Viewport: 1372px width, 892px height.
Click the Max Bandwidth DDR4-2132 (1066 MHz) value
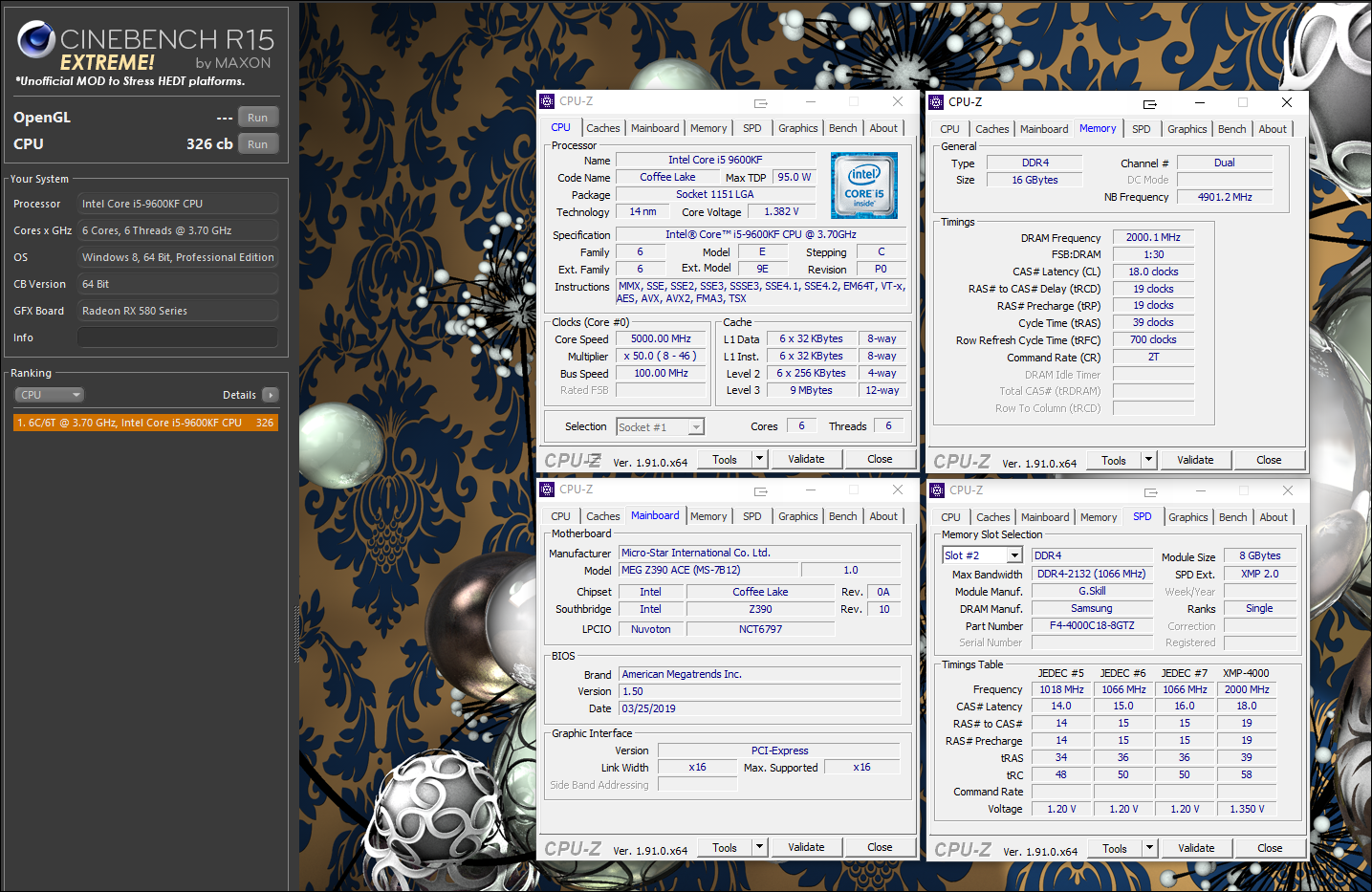point(1092,574)
